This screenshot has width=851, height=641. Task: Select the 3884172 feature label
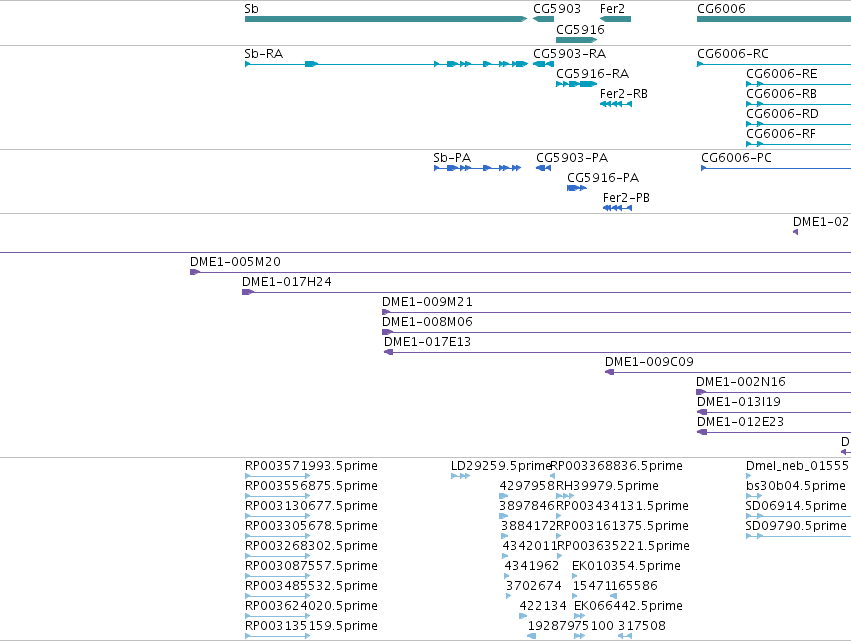(x=529, y=526)
